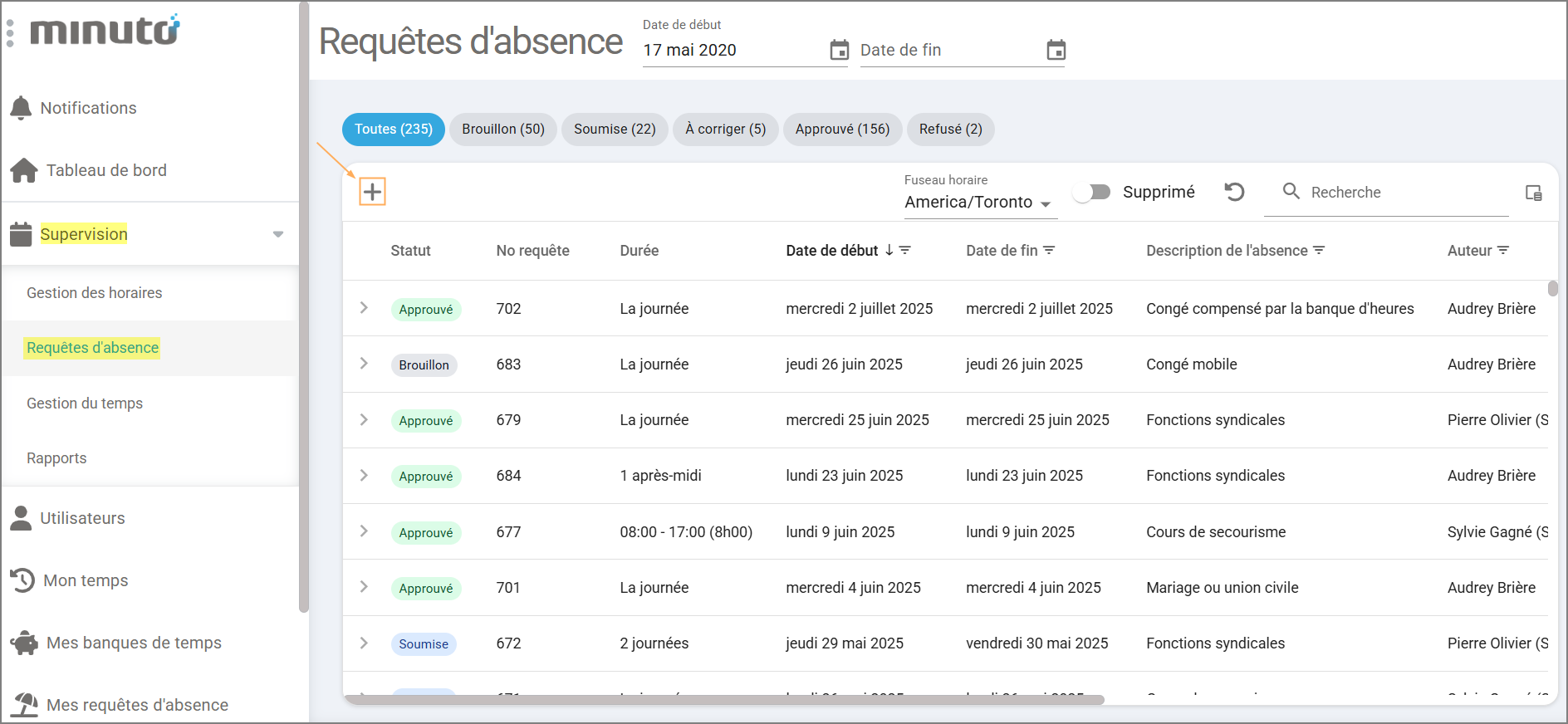Viewport: 1568px width, 724px height.
Task: Open the column display settings icon
Action: click(1534, 193)
